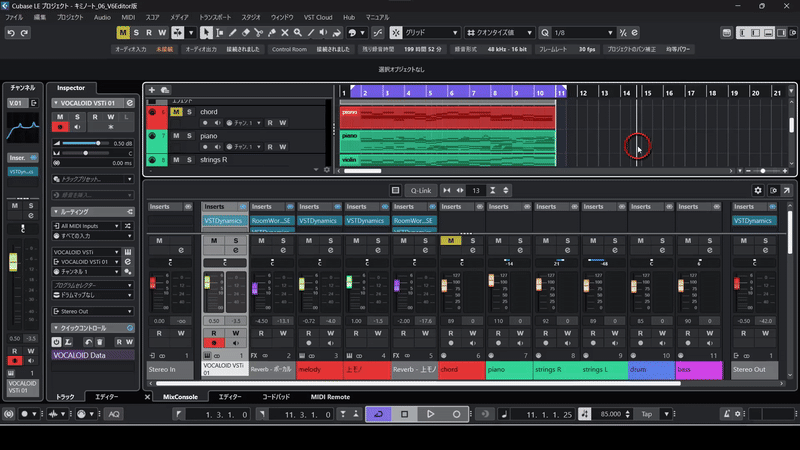Screen dimensions: 800x450
Task: Adjust the Inspector pan slider
Action: coord(85,153)
